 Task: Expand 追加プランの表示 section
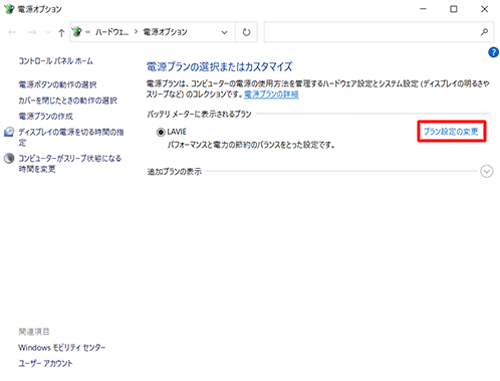pos(486,171)
